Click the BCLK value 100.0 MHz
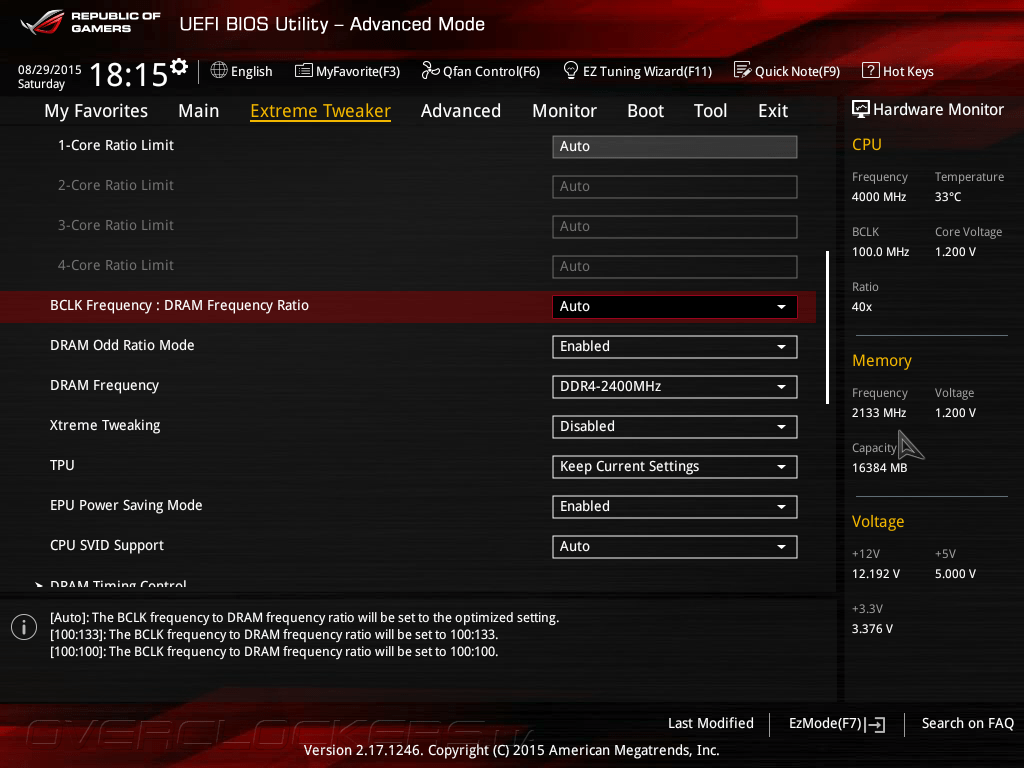 click(880, 251)
